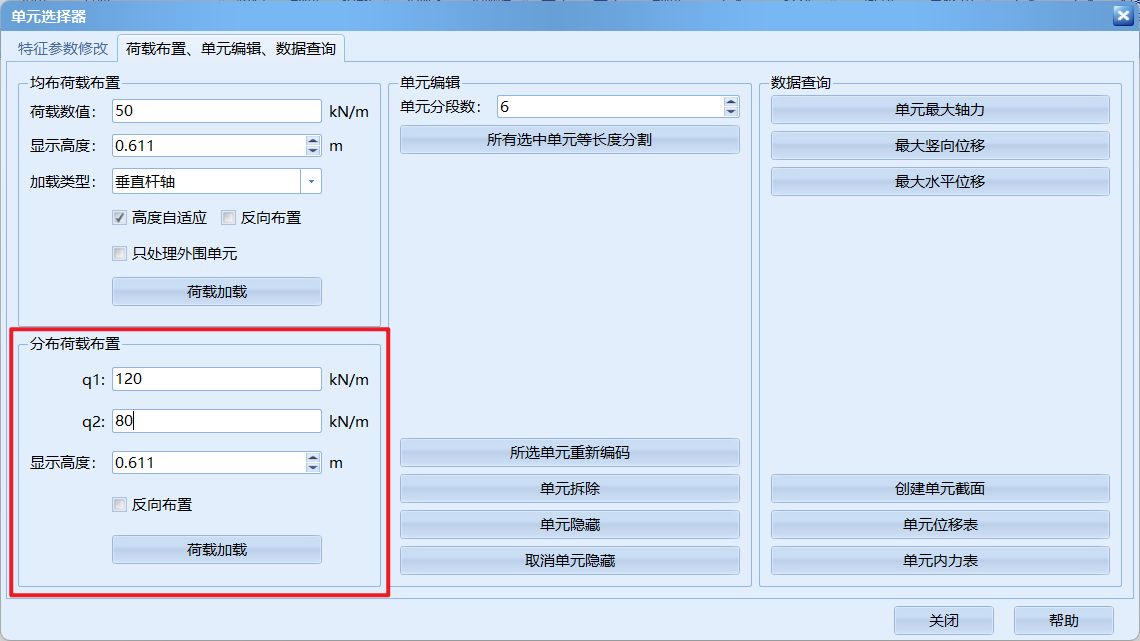The height and width of the screenshot is (641, 1140).
Task: Select 荷载布置、单元编辑、数据查询 tab
Action: (231, 48)
